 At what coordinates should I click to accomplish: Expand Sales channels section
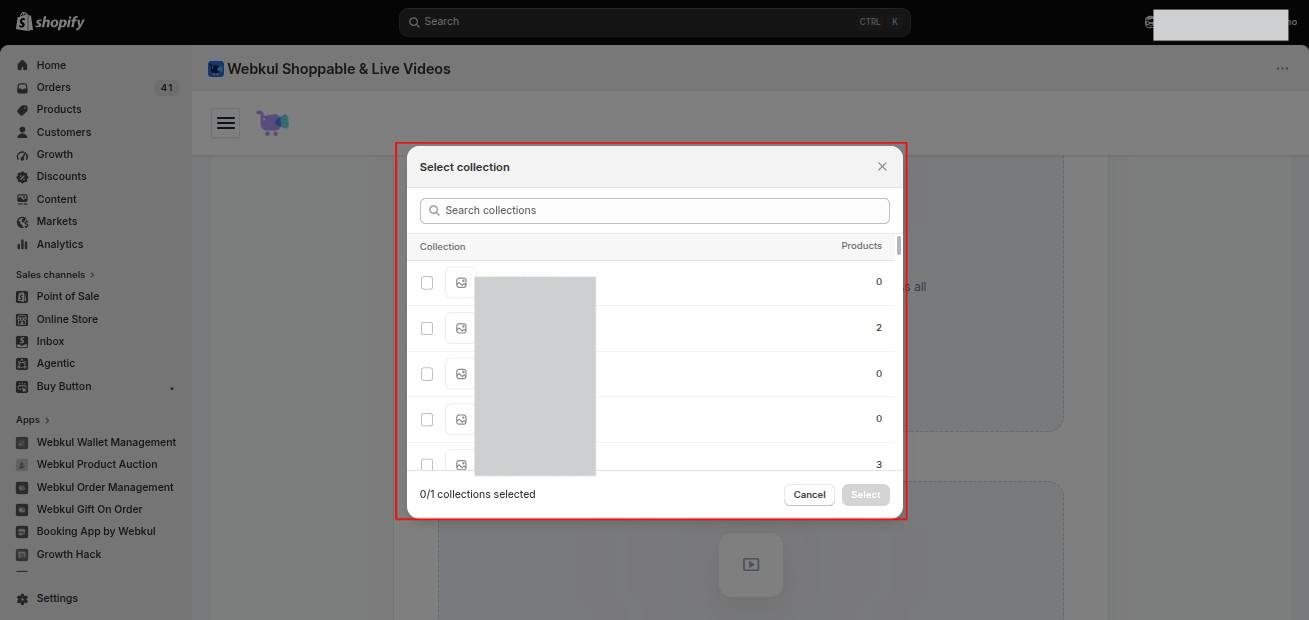56,274
